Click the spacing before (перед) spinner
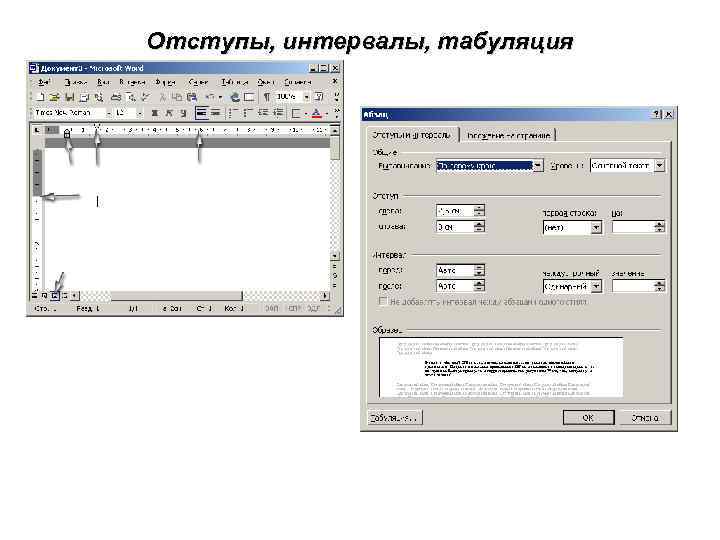The width and height of the screenshot is (720, 540). click(x=479, y=270)
